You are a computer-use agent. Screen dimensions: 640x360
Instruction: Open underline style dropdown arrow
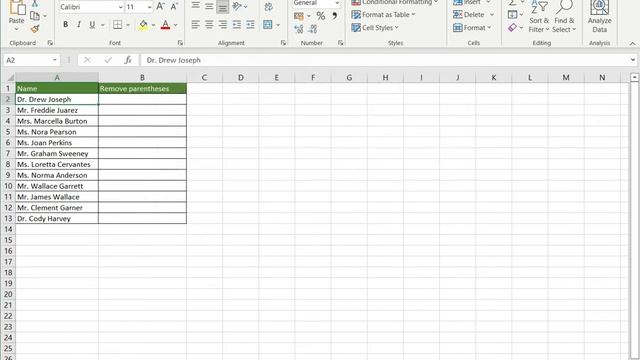point(102,25)
